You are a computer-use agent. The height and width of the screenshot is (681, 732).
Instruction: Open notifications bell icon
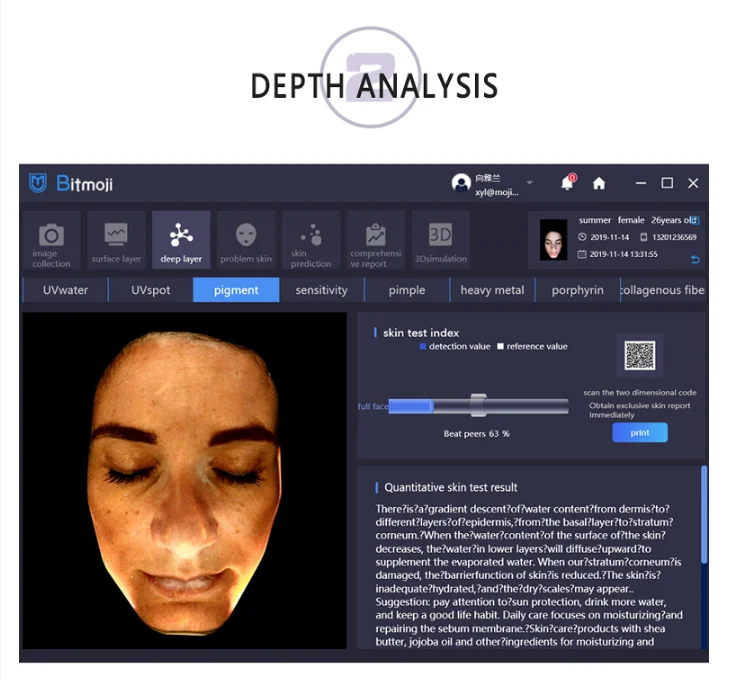568,183
